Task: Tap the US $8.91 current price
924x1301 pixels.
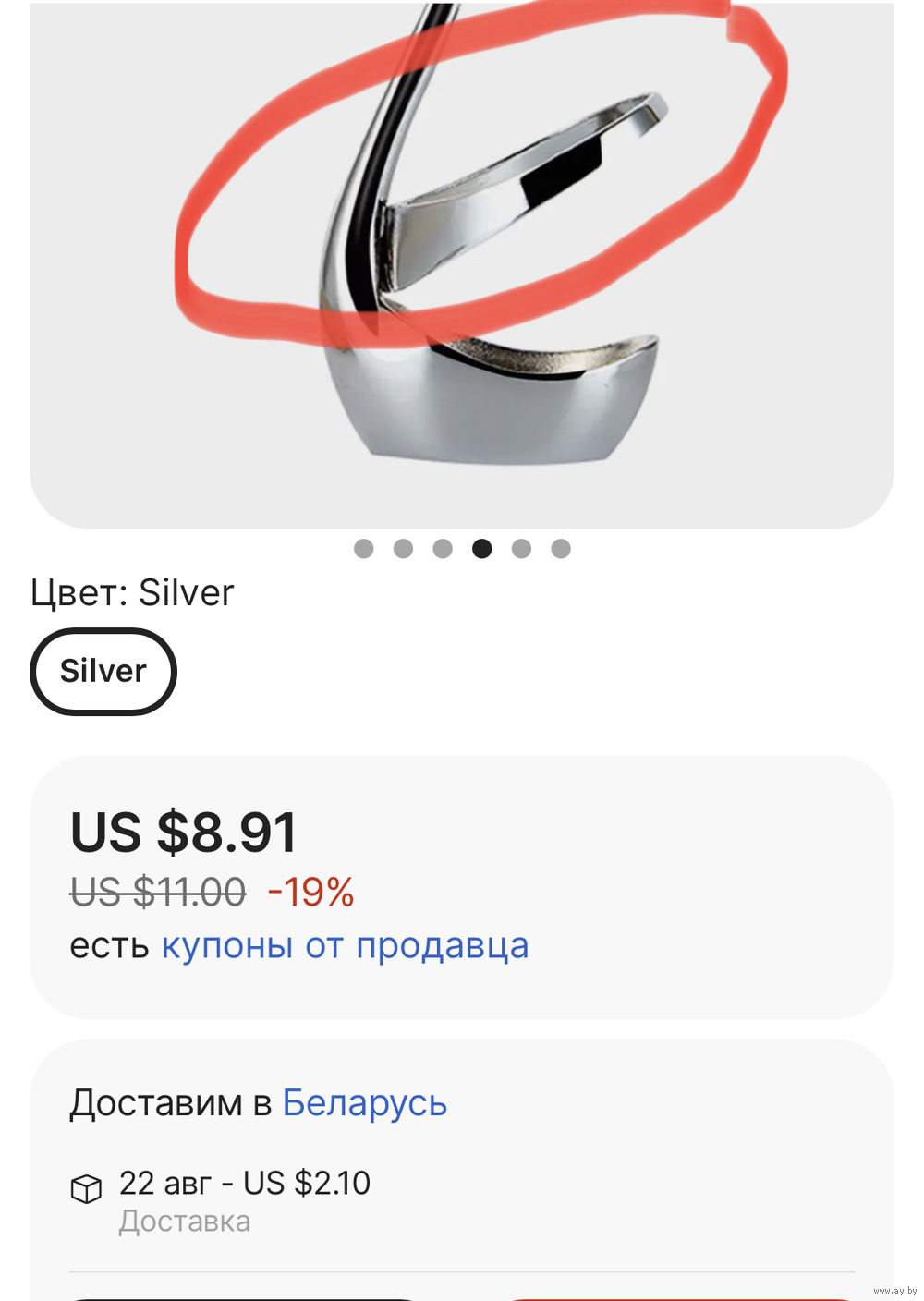Action: click(184, 833)
